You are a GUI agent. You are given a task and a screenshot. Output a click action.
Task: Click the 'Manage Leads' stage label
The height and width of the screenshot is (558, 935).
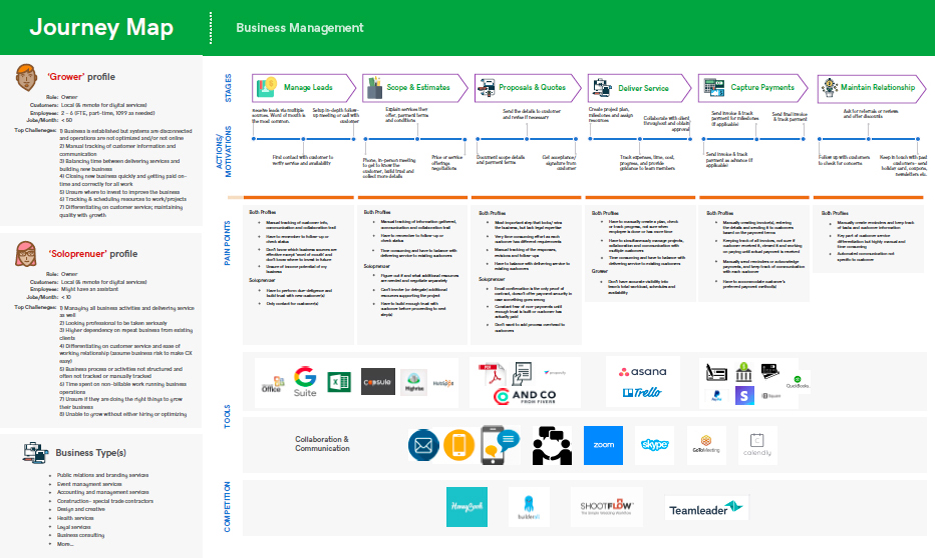point(308,87)
